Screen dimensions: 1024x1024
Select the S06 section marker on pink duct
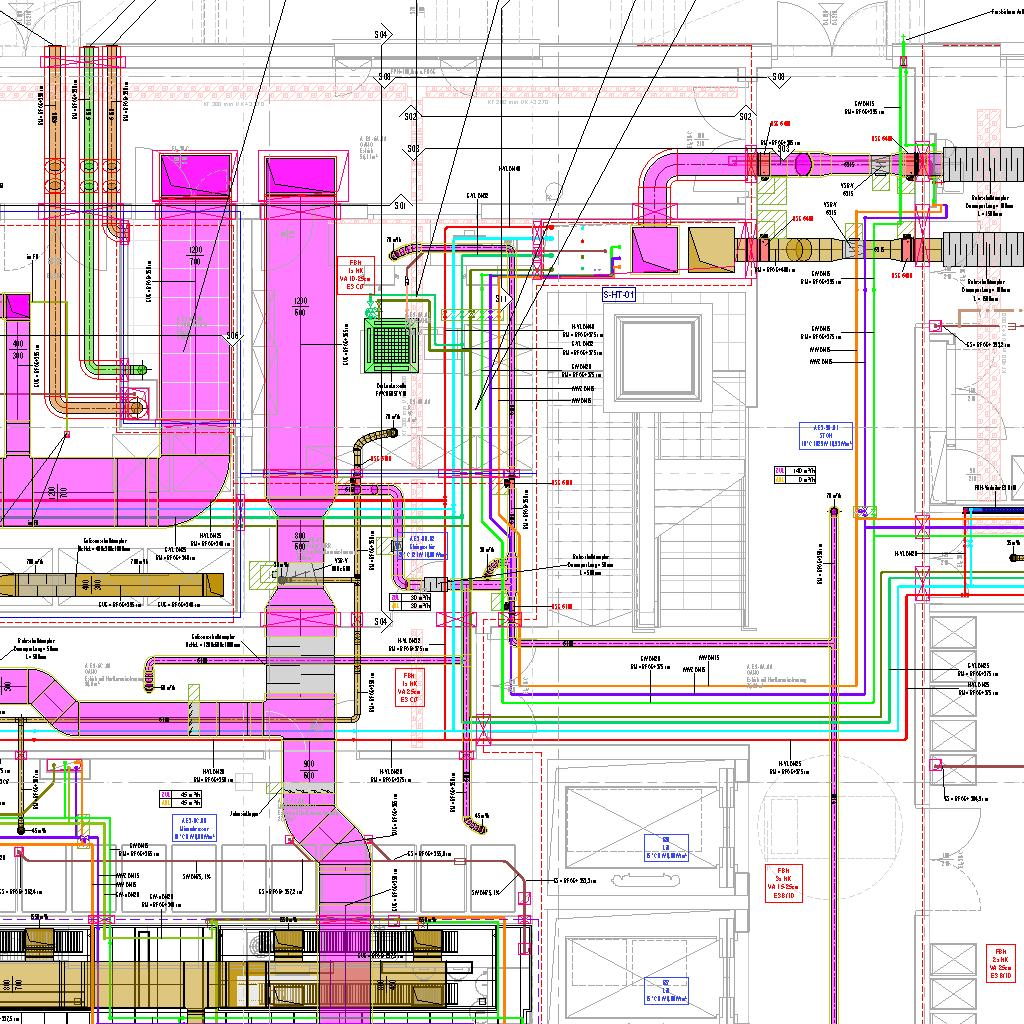coord(232,336)
